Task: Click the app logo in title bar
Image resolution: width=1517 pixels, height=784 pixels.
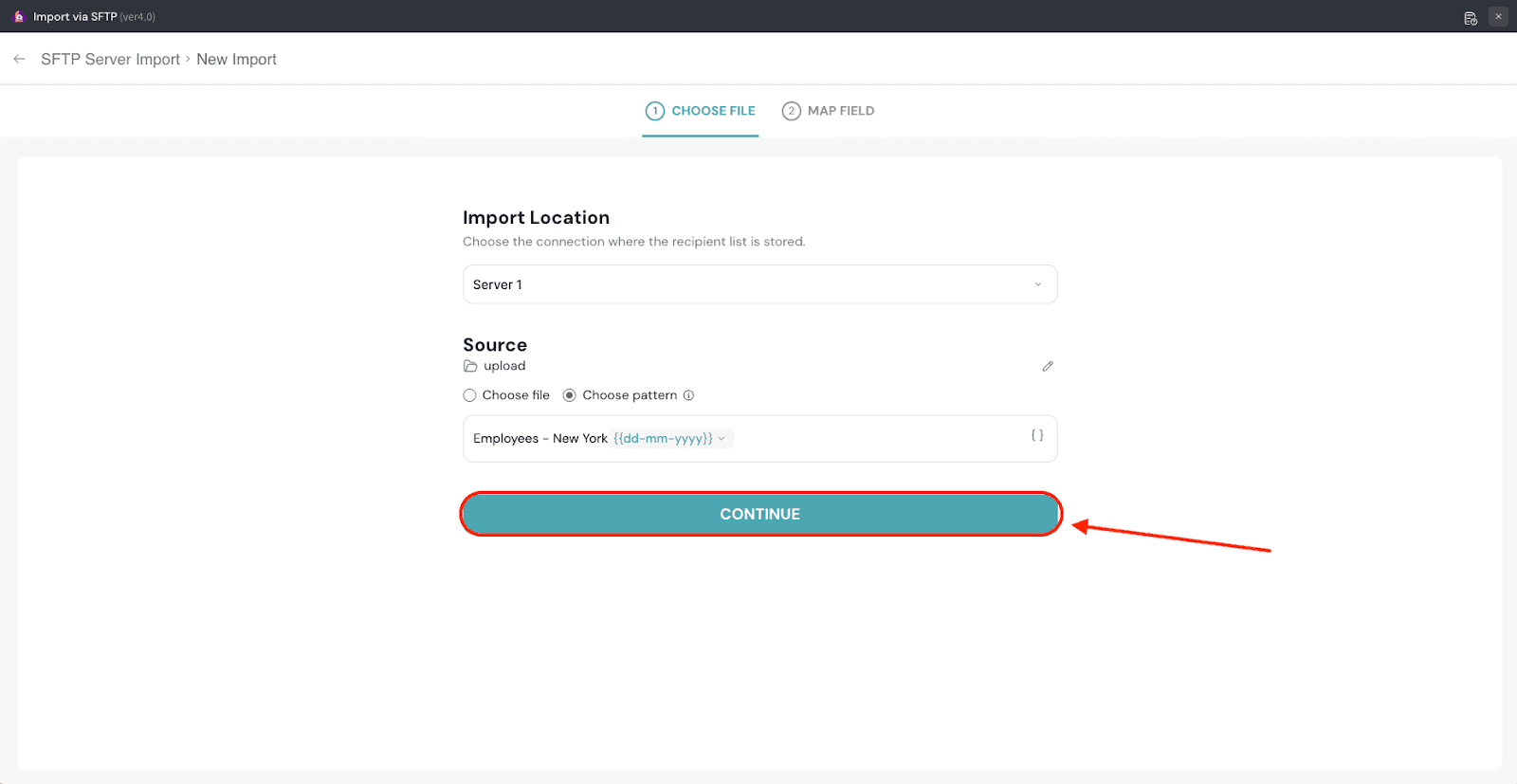Action: coord(18,16)
